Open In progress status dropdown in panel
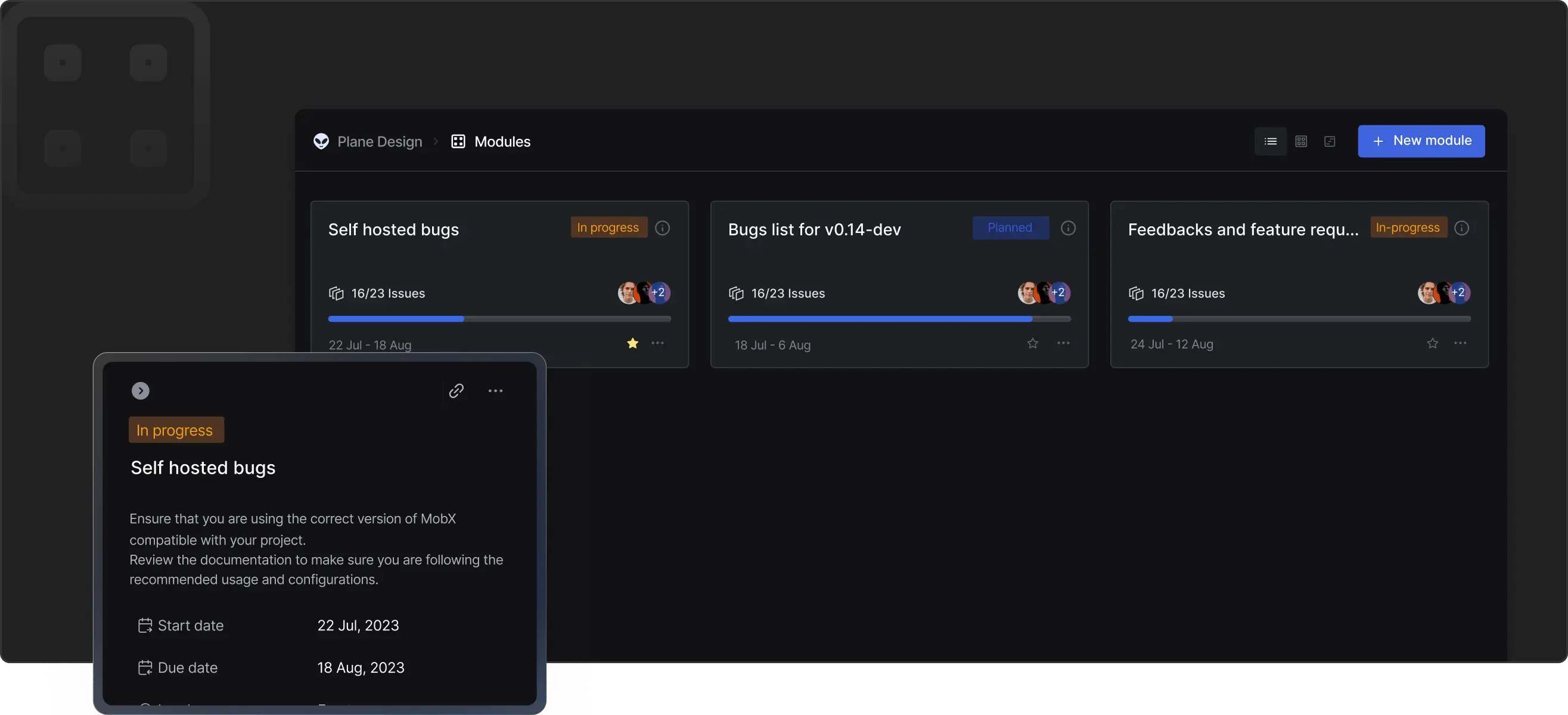 click(176, 430)
